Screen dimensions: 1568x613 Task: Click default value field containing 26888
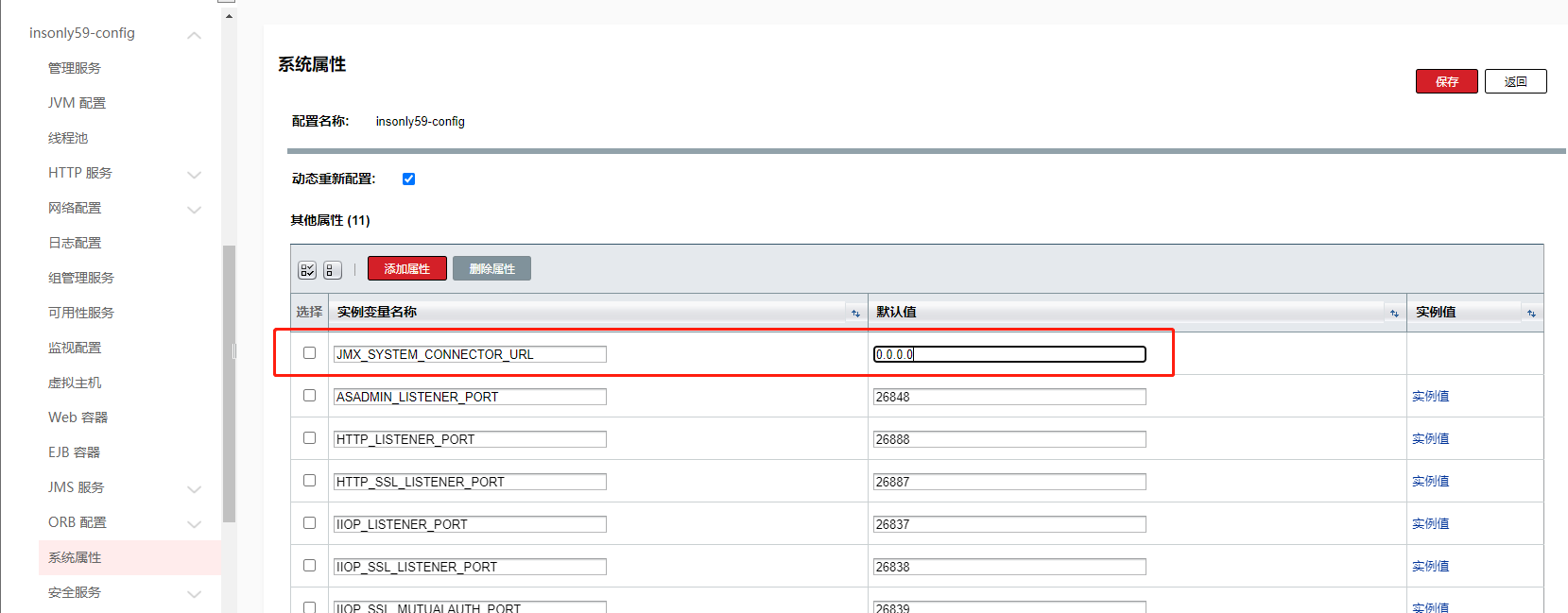[1008, 439]
